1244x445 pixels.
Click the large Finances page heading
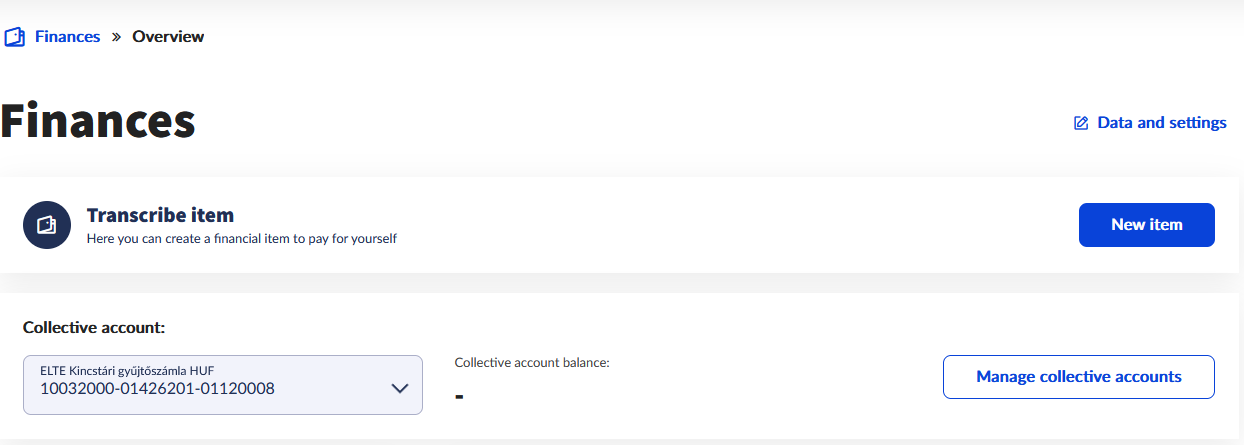click(98, 122)
